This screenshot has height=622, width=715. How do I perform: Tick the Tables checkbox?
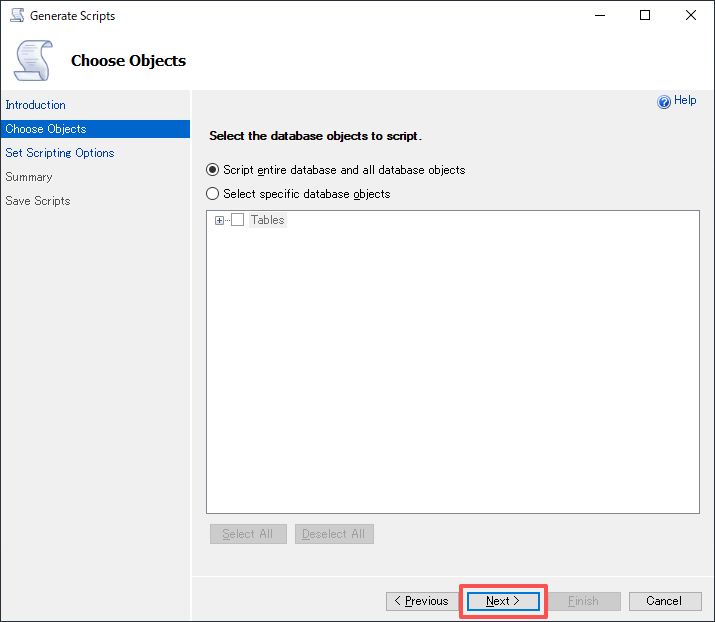237,220
